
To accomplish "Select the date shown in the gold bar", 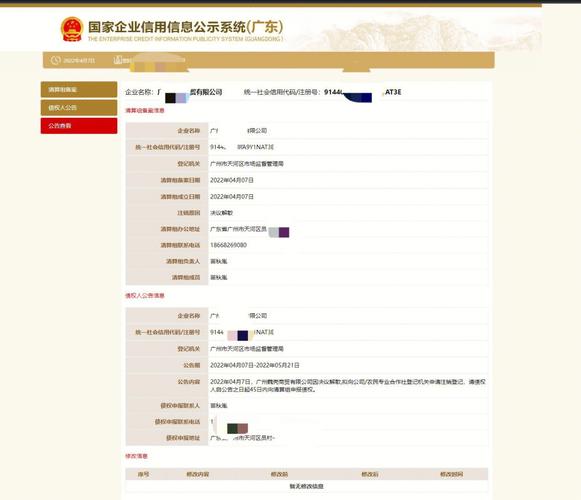I will click(x=79, y=60).
